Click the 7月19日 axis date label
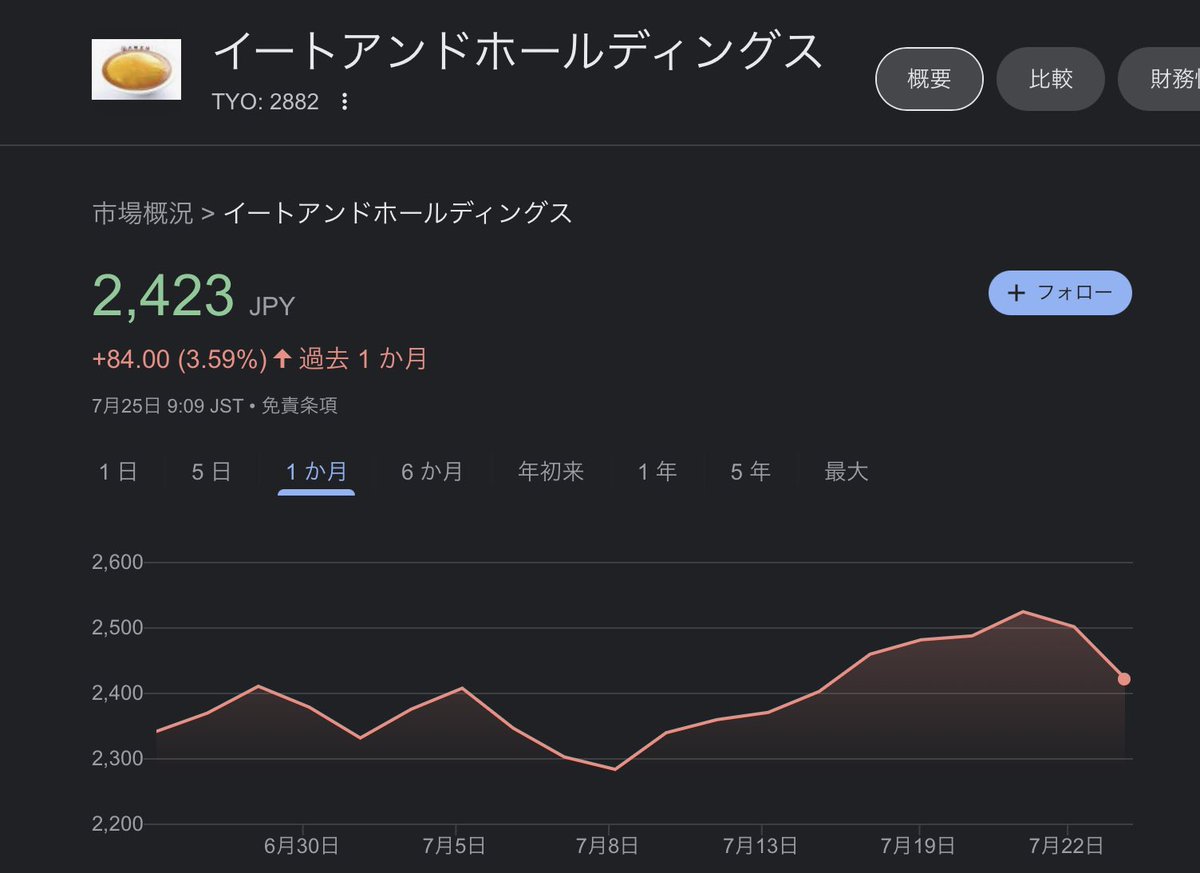This screenshot has width=1200, height=873. [x=918, y=846]
